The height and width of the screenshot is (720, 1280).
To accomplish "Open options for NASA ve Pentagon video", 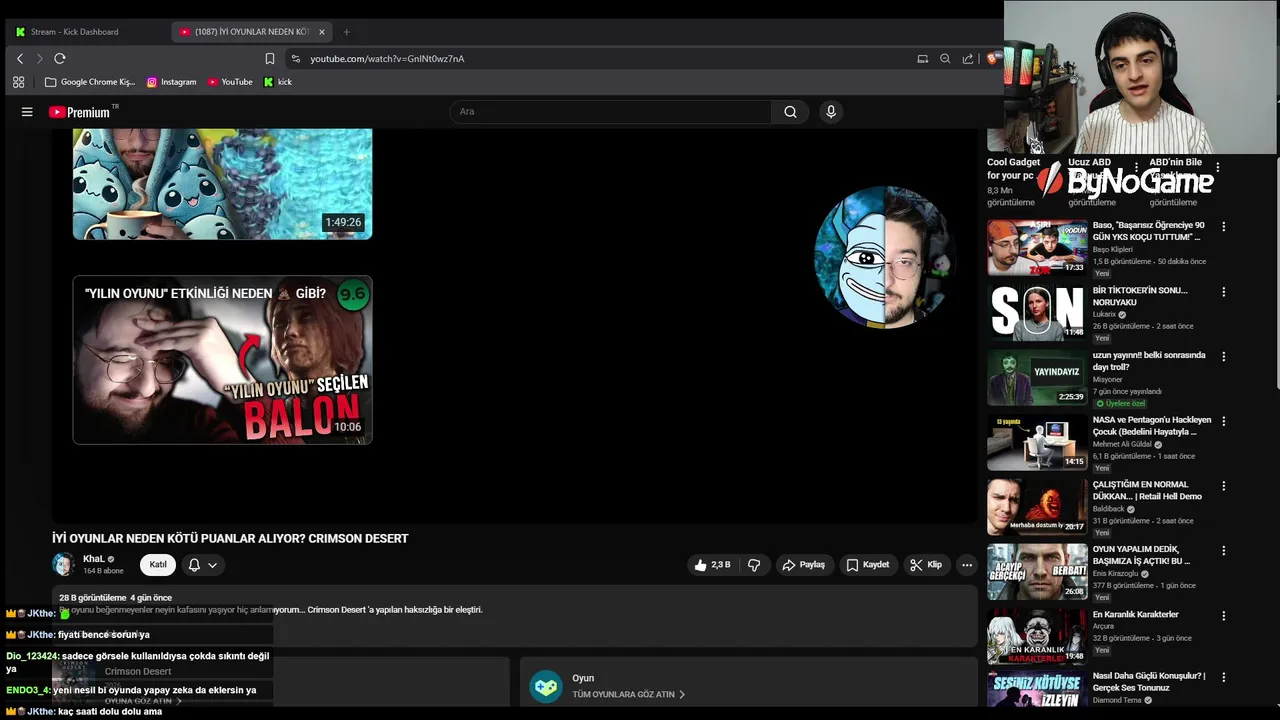I will click(x=1223, y=421).
